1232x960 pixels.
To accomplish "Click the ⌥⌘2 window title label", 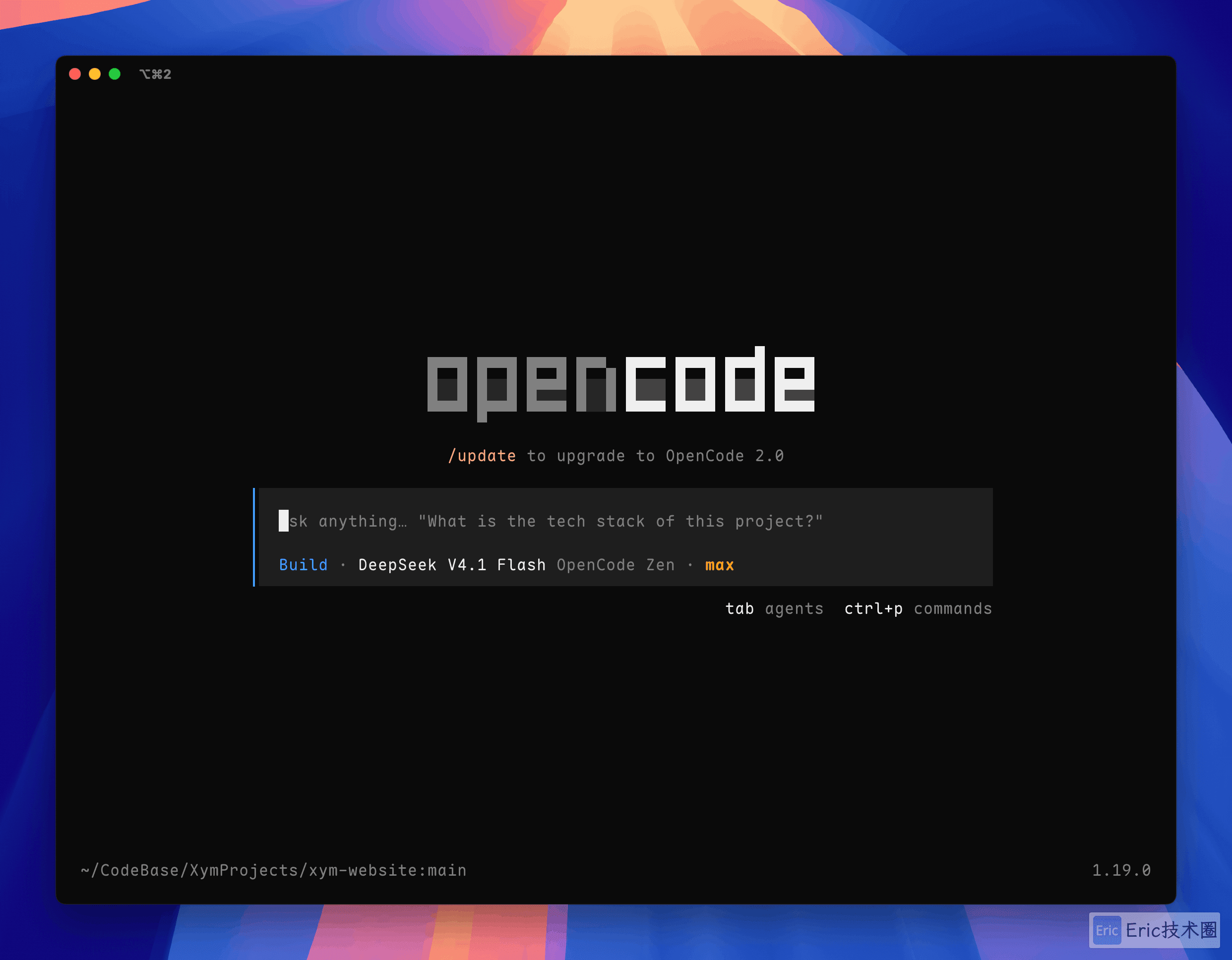I will click(x=155, y=74).
